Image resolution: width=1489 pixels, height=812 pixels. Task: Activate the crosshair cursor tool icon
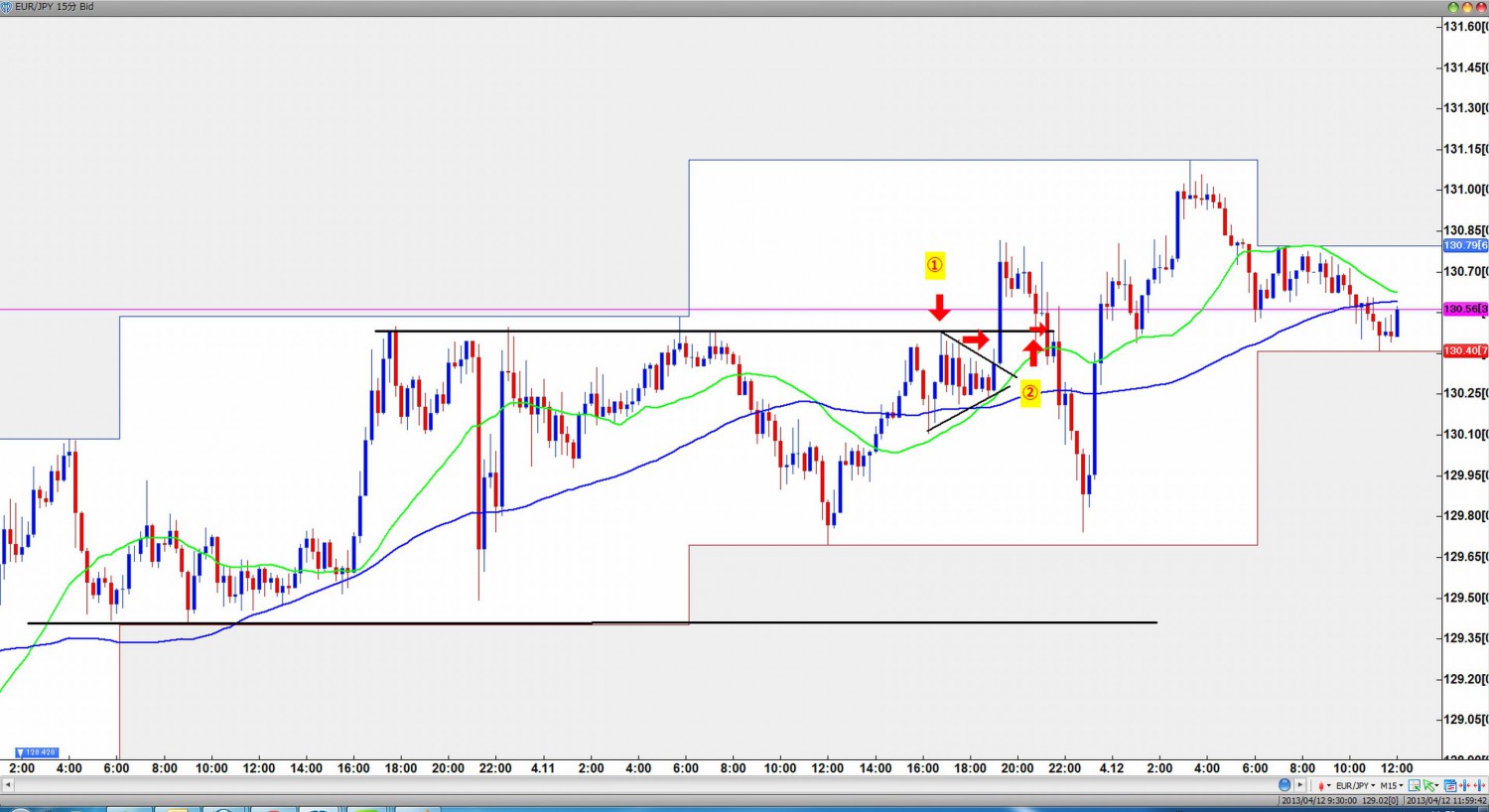1415,785
